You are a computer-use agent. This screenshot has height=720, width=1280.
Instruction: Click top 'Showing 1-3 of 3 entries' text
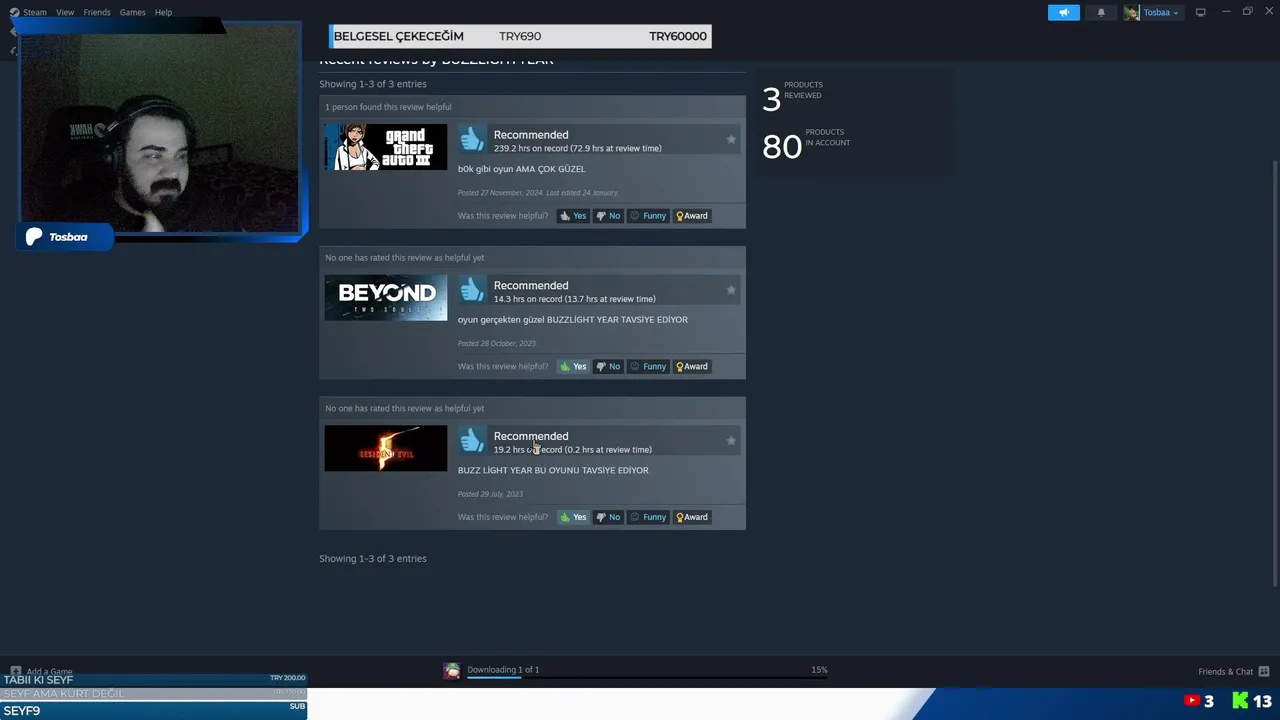[373, 84]
